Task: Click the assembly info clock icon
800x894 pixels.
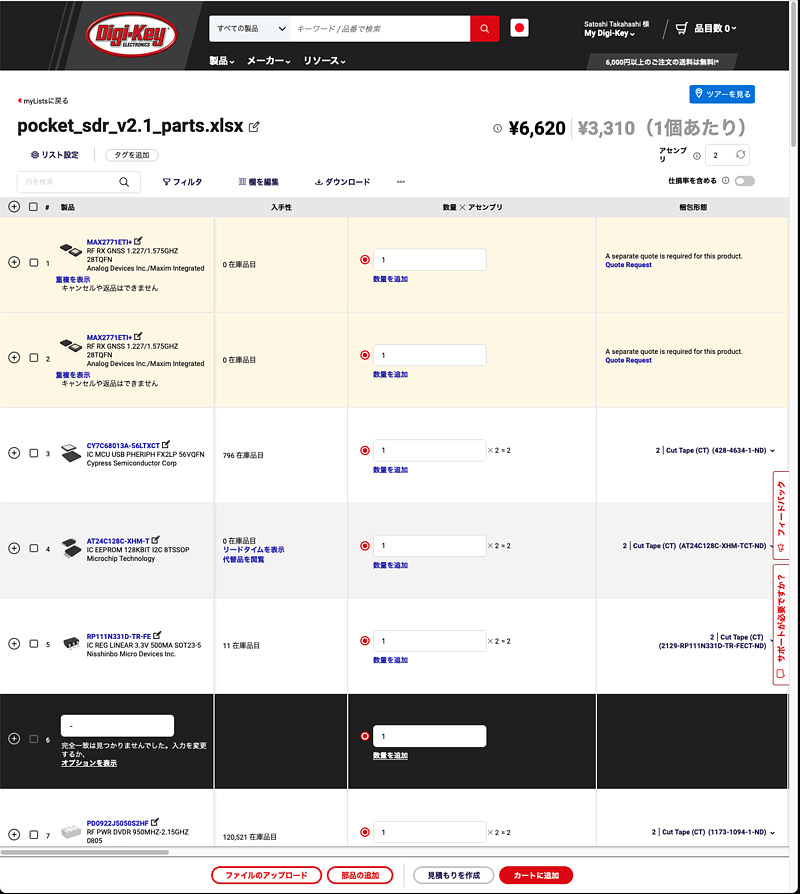Action: [697, 156]
